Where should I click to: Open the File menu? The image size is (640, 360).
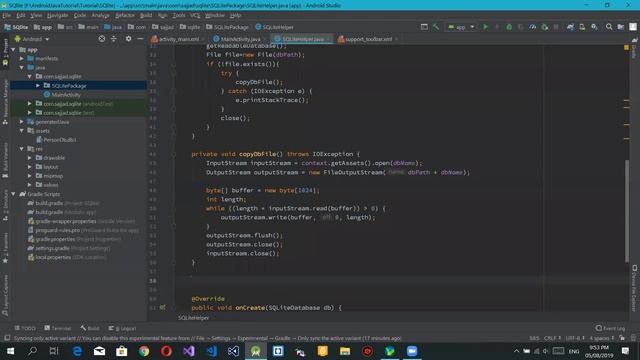(7, 16)
